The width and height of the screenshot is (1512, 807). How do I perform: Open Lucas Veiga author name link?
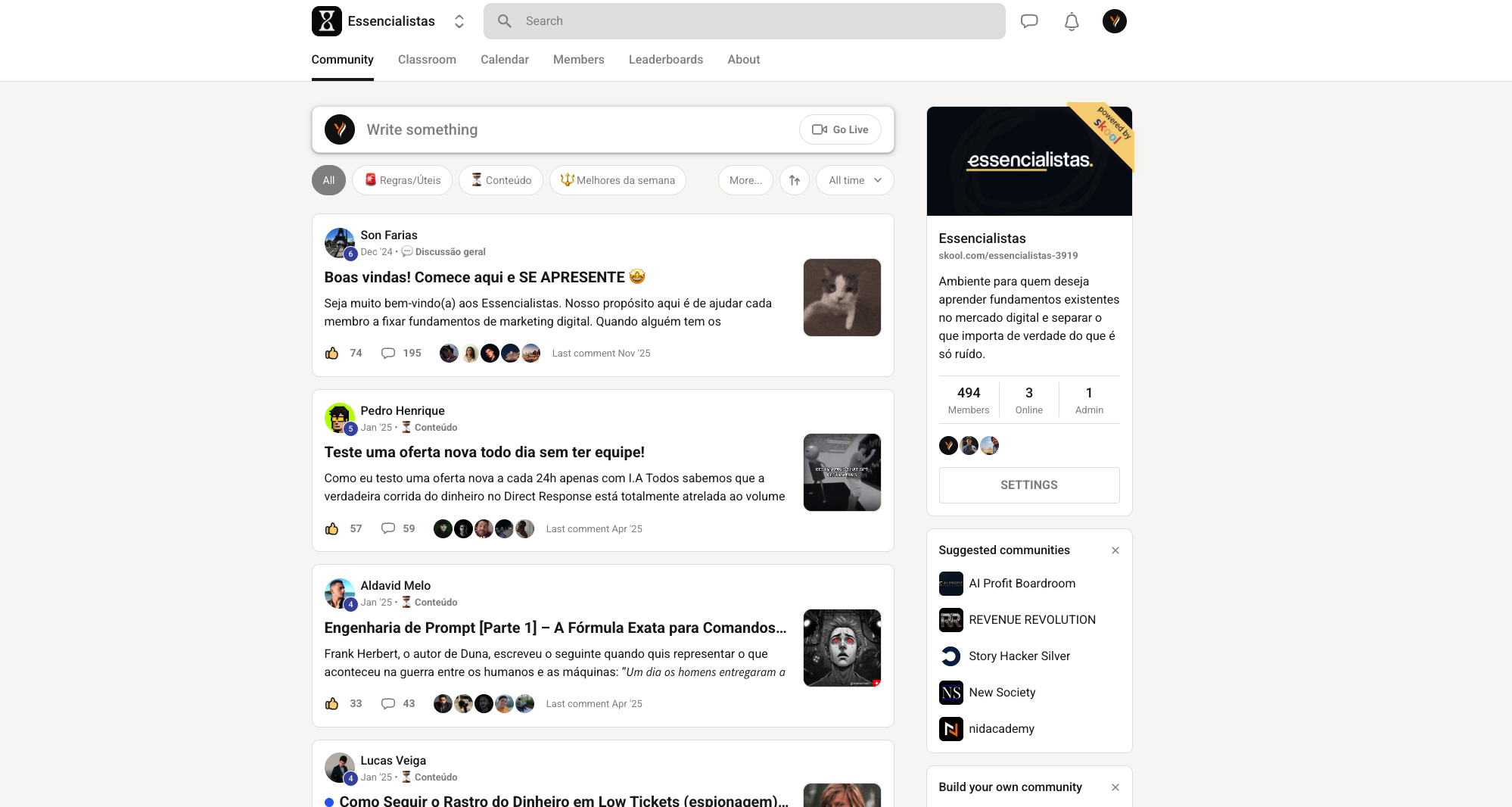coord(394,761)
